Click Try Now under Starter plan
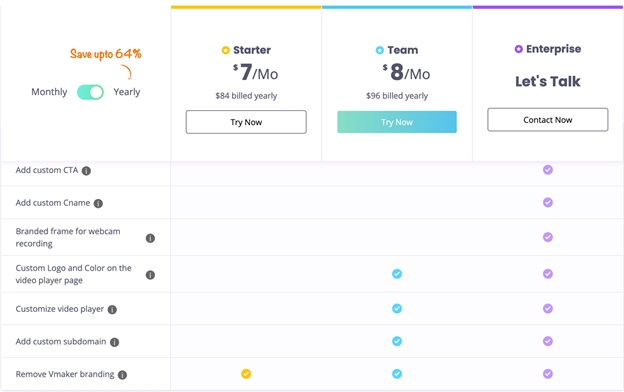The height and width of the screenshot is (392, 624). [x=246, y=122]
